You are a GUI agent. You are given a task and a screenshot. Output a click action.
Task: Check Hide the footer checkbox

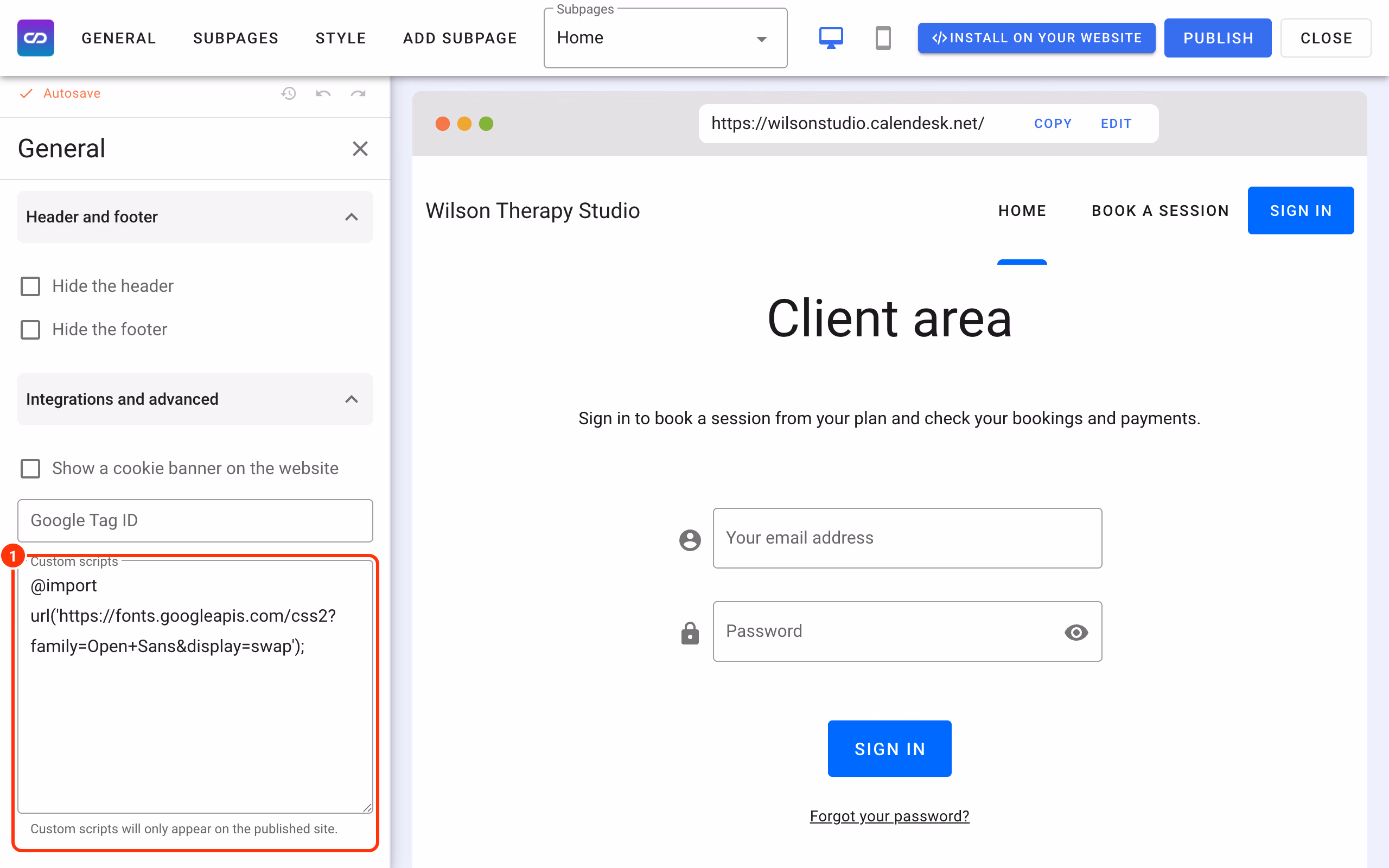click(30, 329)
